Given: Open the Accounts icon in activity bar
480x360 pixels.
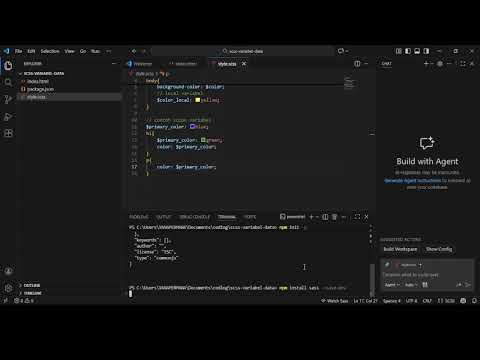Looking at the screenshot, I should point(8,271).
